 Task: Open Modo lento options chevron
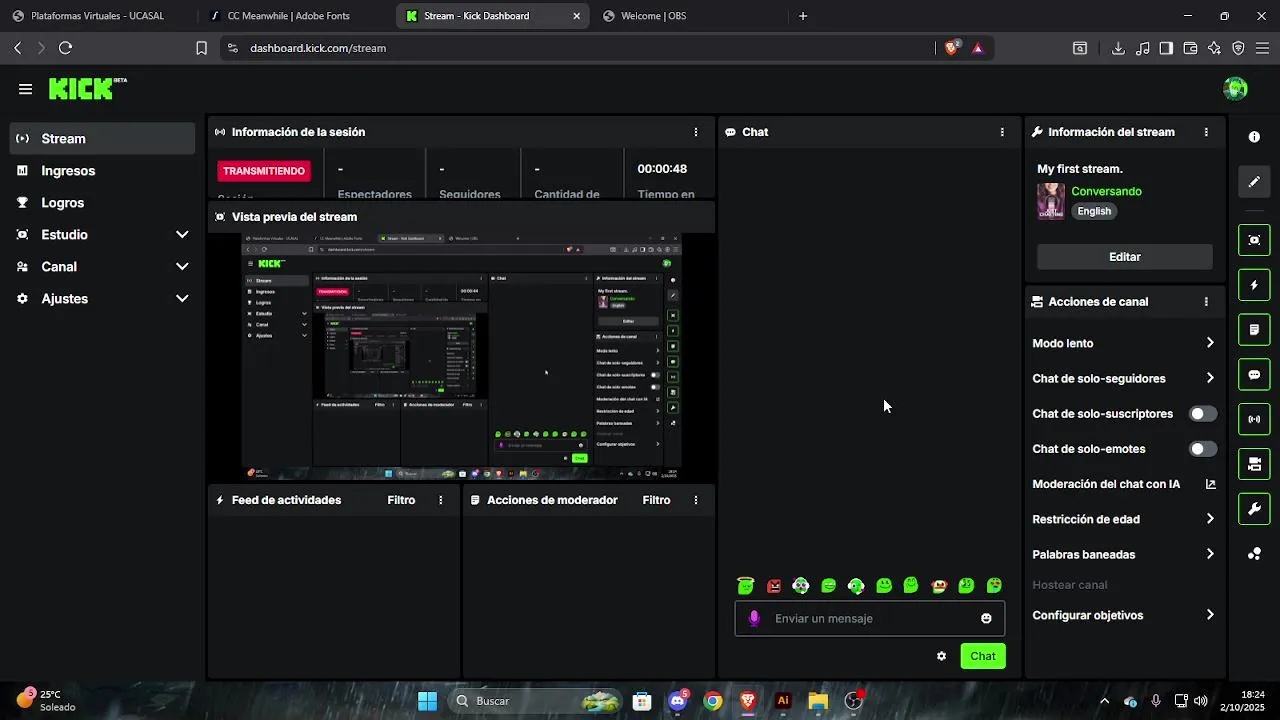tap(1210, 343)
